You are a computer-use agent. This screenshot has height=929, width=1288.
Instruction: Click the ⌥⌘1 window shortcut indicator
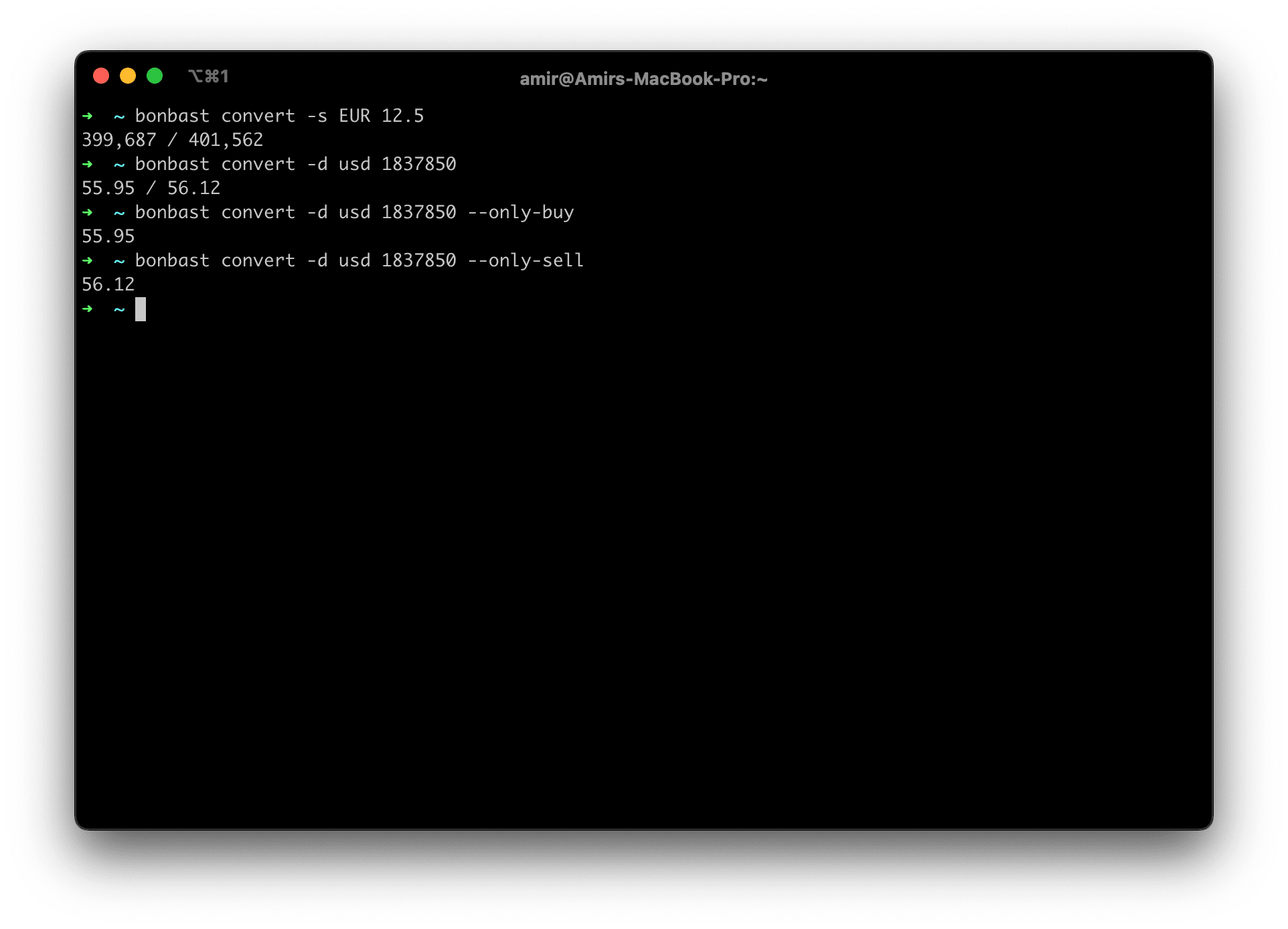point(208,76)
